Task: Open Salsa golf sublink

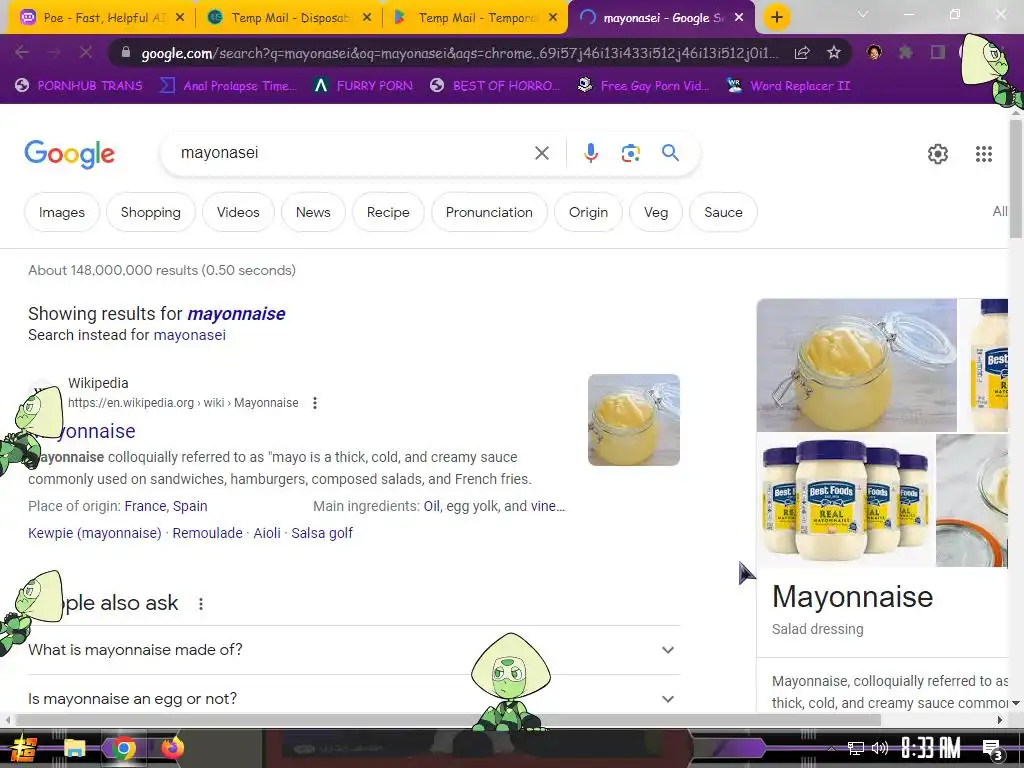Action: (x=322, y=533)
